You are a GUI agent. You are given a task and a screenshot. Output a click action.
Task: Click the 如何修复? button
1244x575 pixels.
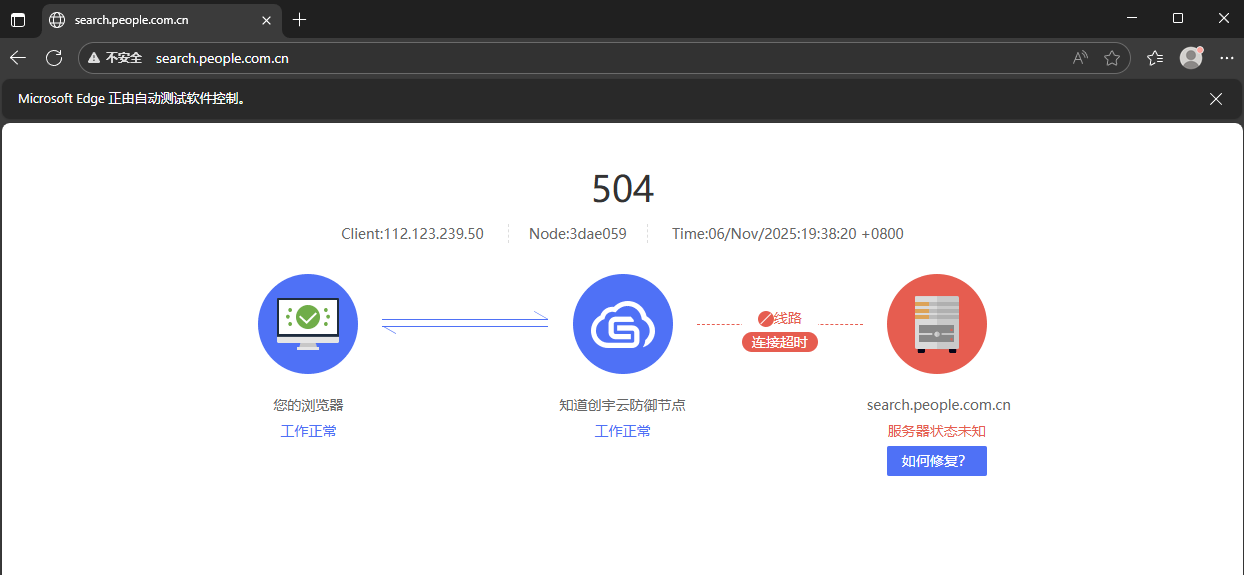point(937,461)
